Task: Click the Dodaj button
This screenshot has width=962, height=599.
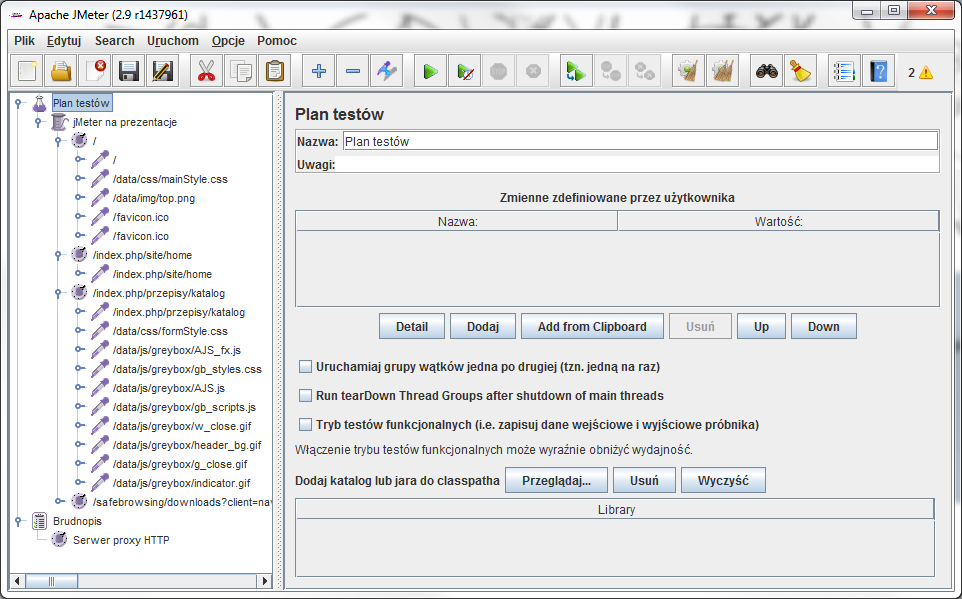Action: point(483,327)
